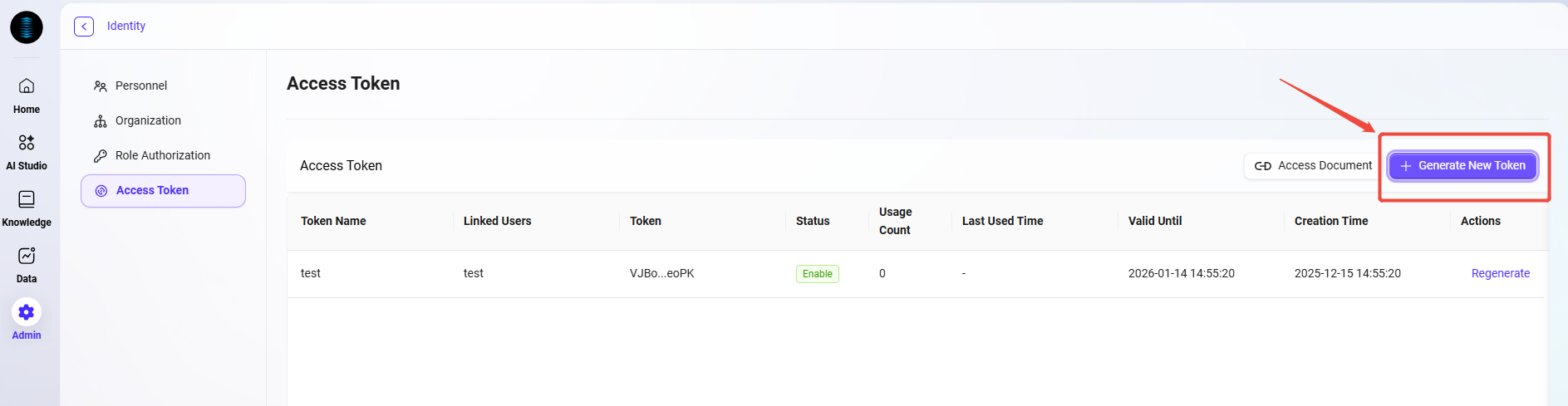This screenshot has width=1568, height=406.
Task: Select the Admin gear icon
Action: 27,312
